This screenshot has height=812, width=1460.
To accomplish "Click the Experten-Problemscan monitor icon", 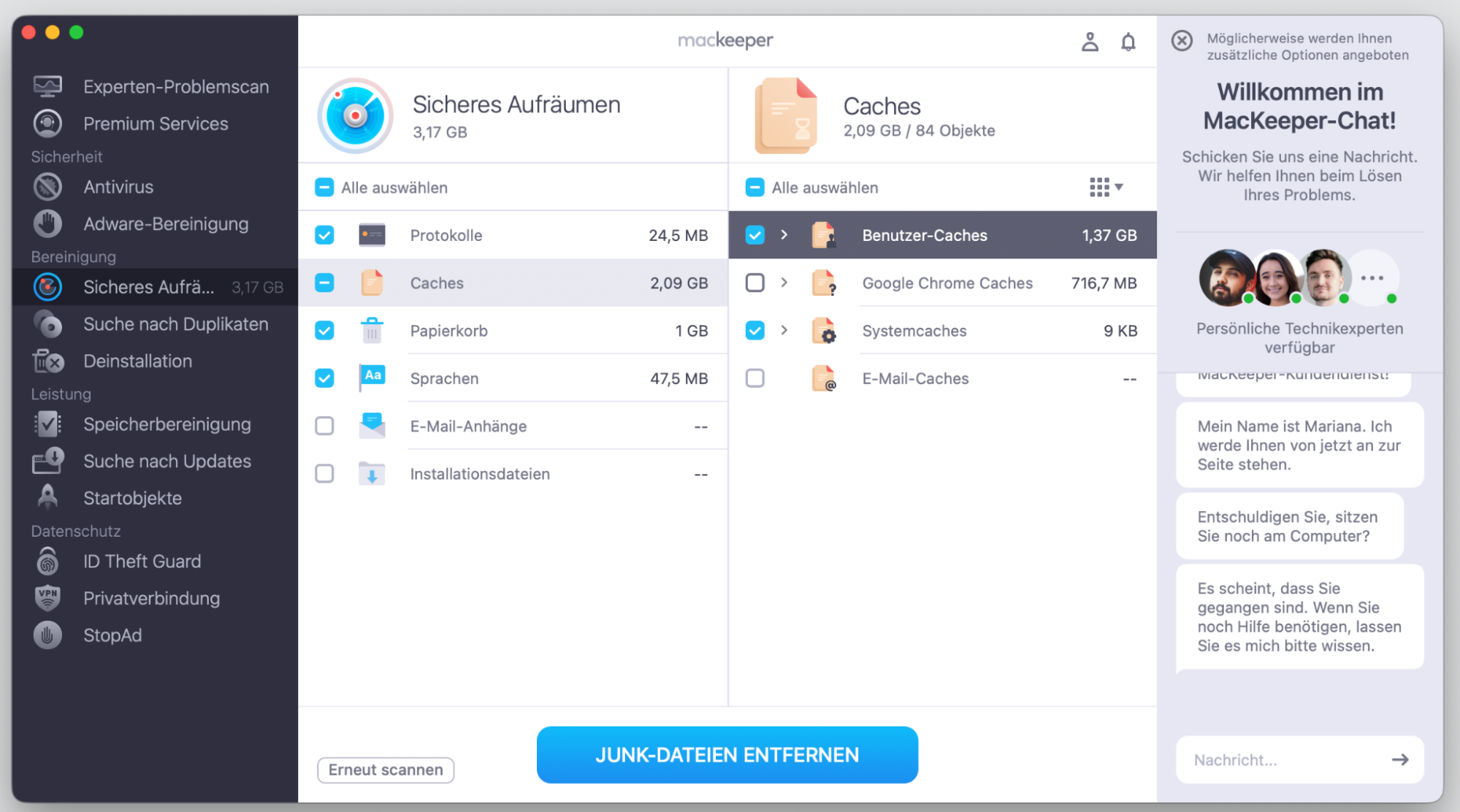I will click(x=47, y=86).
